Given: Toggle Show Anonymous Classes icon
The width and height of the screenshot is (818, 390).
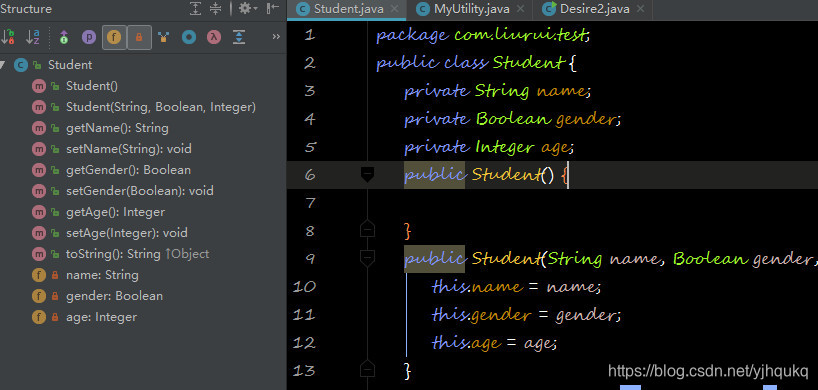Looking at the screenshot, I should 164,37.
